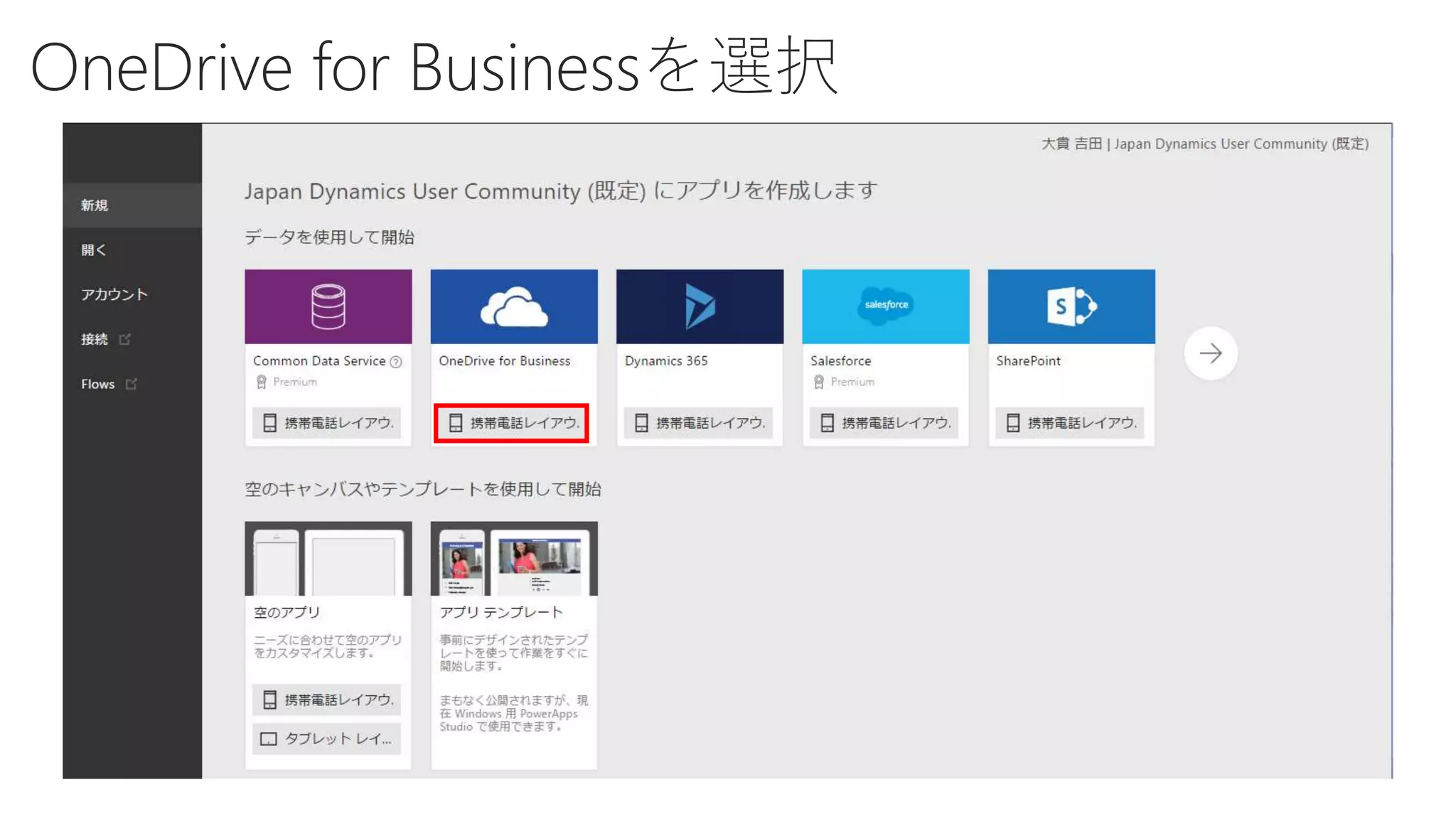Click the external-link icon next to 接続
Image resolution: width=1456 pixels, height=819 pixels.
pyautogui.click(x=125, y=339)
